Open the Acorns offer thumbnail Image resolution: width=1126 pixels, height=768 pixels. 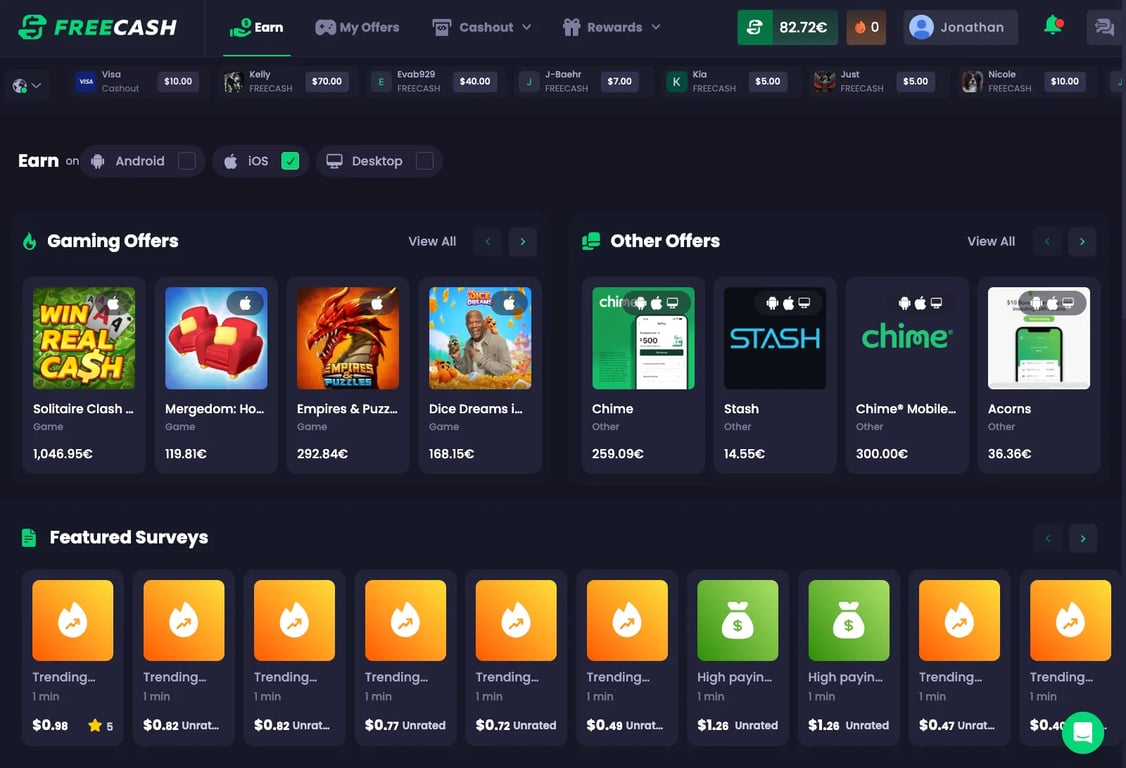point(1038,338)
